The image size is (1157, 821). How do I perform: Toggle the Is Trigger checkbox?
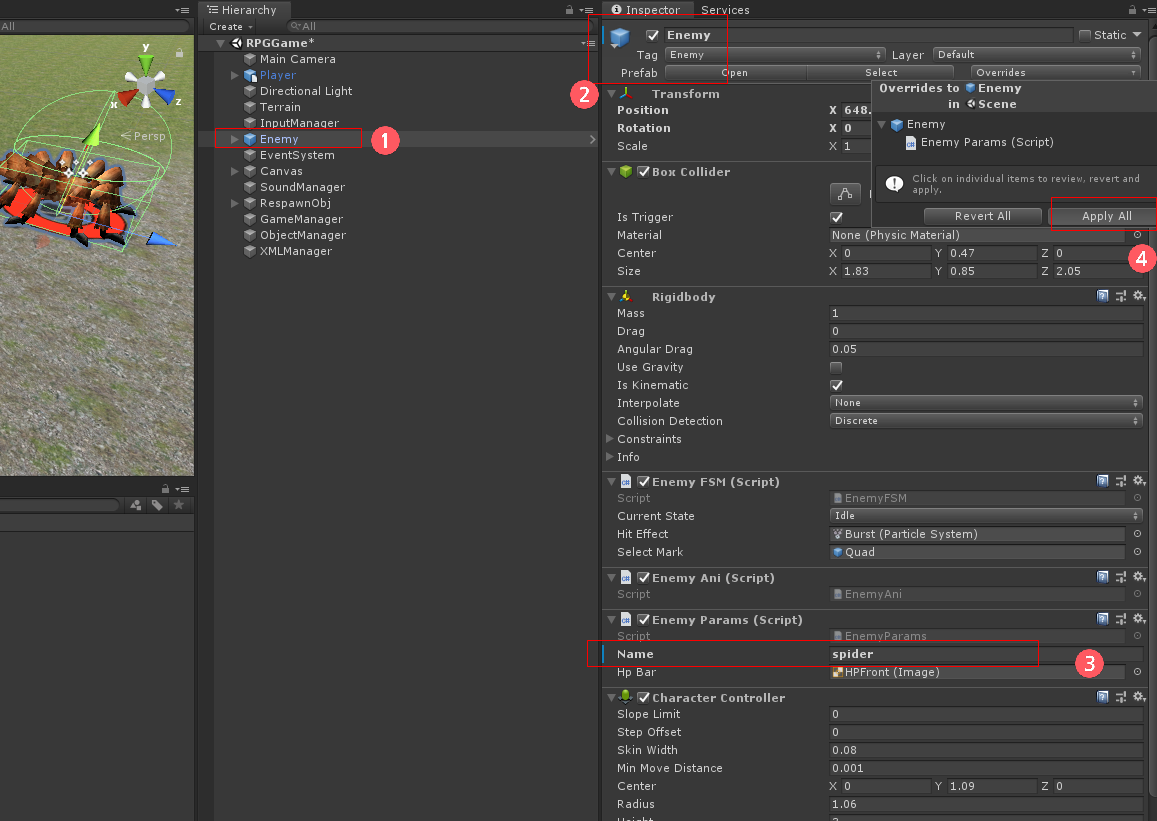coord(836,217)
